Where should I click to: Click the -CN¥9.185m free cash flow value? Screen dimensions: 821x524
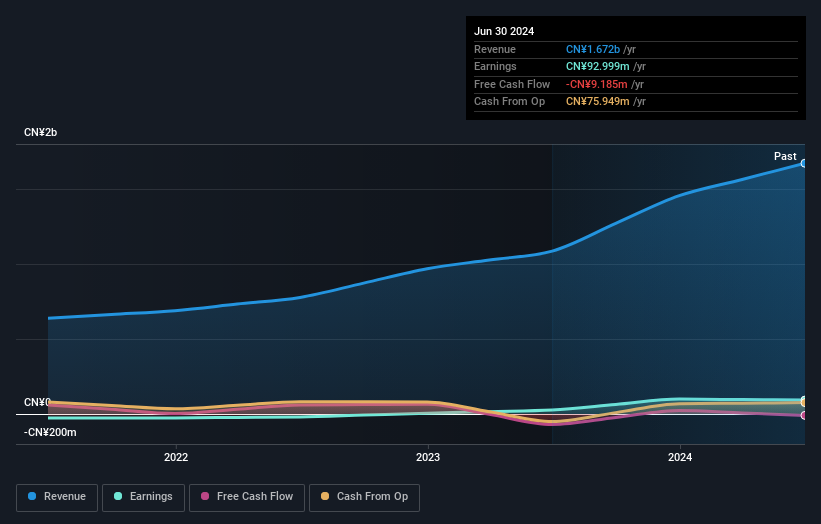pyautogui.click(x=596, y=84)
